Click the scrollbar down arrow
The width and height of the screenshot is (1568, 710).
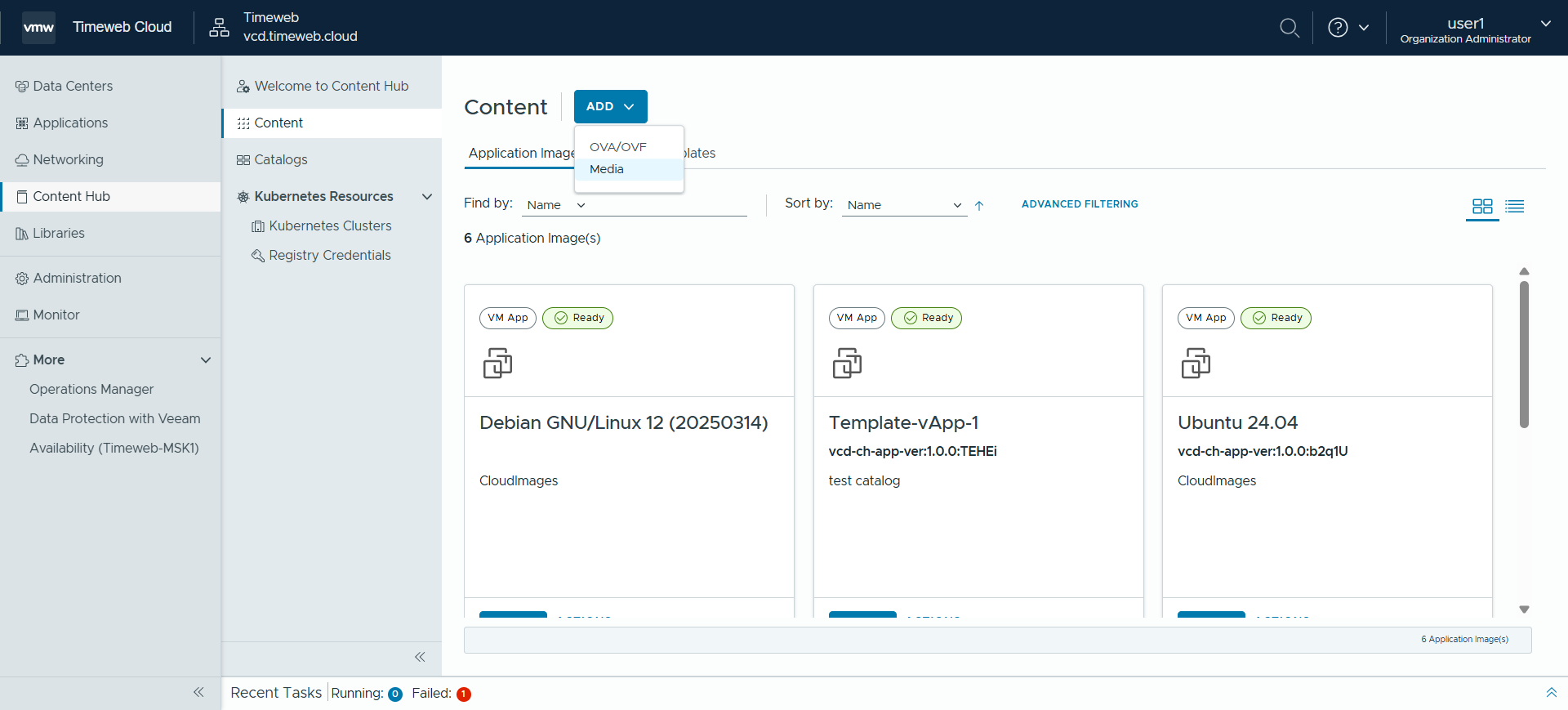click(x=1524, y=610)
